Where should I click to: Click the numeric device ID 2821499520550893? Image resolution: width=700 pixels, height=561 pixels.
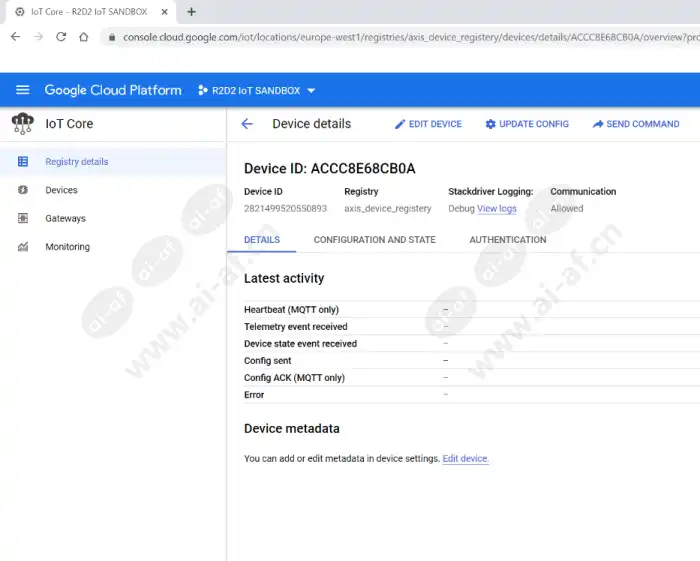(x=285, y=208)
